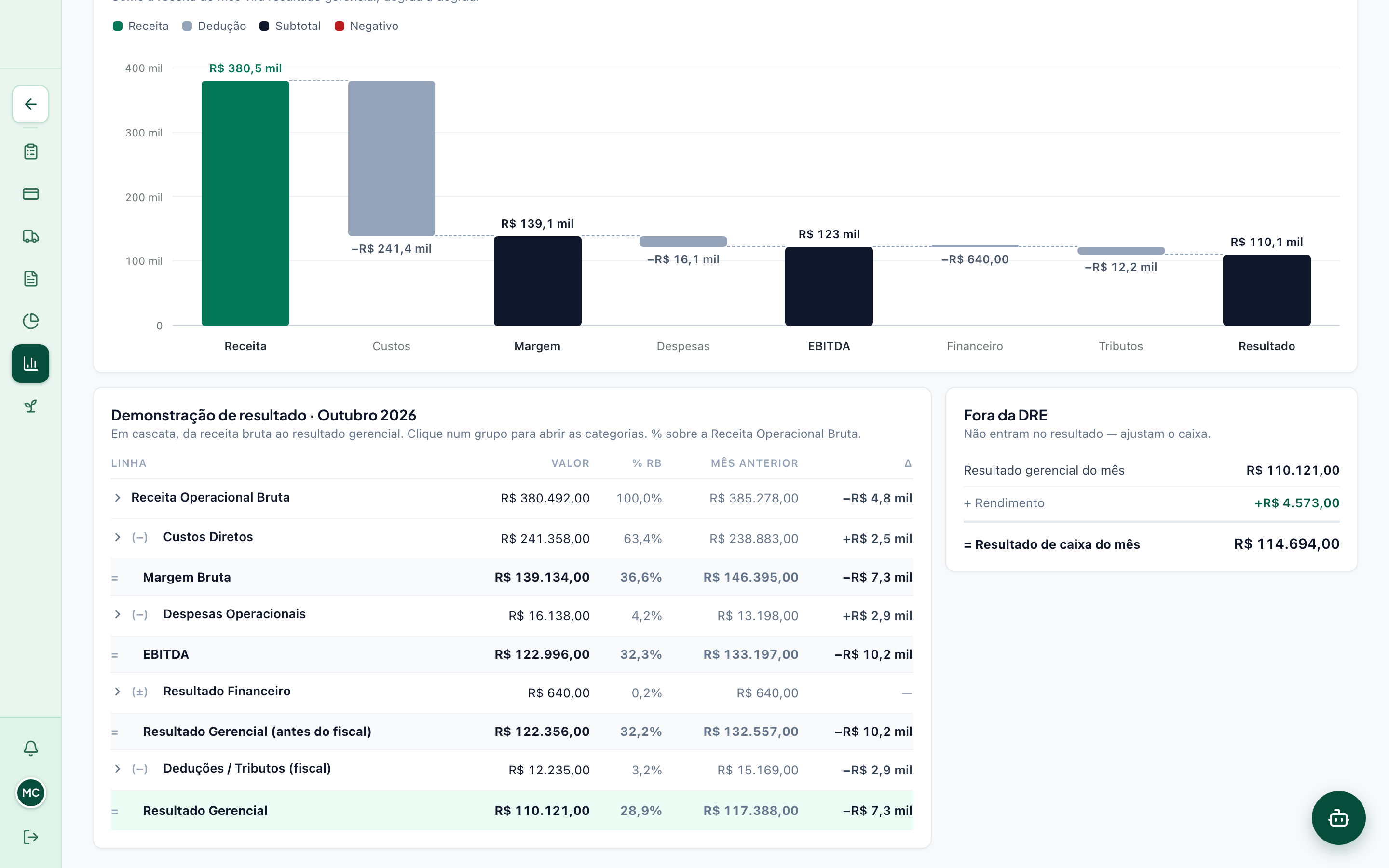The width and height of the screenshot is (1389, 868).
Task: Open the delivery truck icon in sidebar
Action: click(30, 236)
